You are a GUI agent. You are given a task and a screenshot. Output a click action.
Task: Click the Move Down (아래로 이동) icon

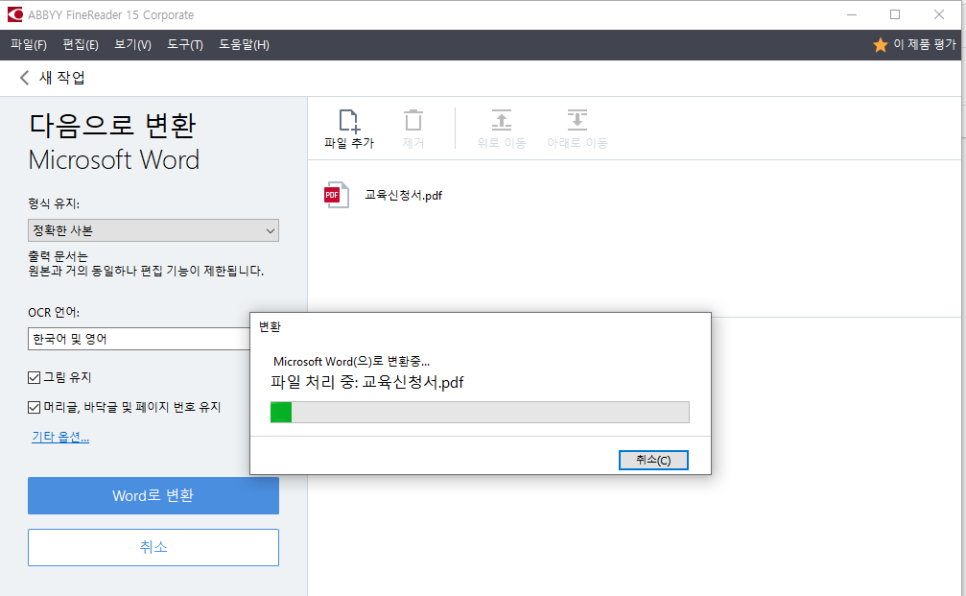click(577, 120)
